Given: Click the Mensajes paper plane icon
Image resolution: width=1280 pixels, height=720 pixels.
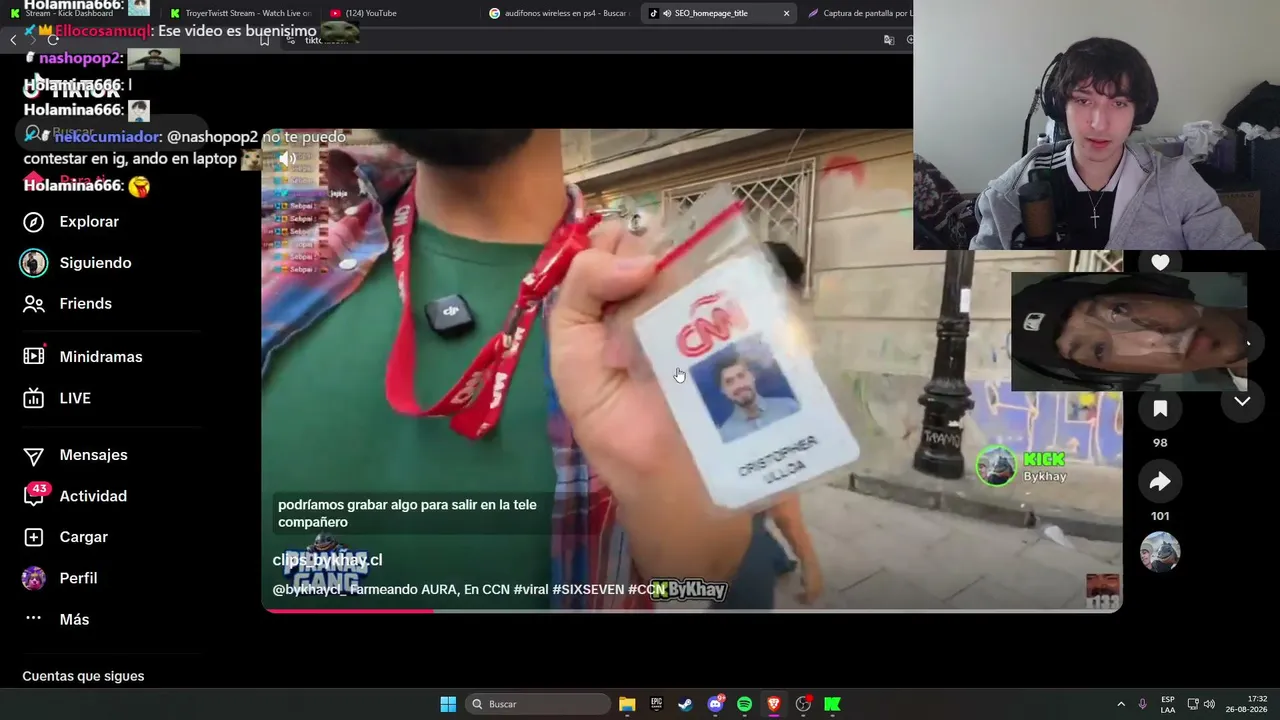Looking at the screenshot, I should point(34,456).
